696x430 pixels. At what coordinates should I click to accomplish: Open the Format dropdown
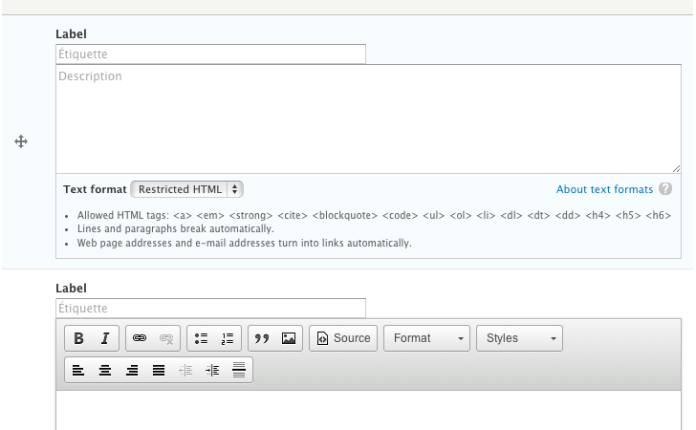pyautogui.click(x=429, y=338)
